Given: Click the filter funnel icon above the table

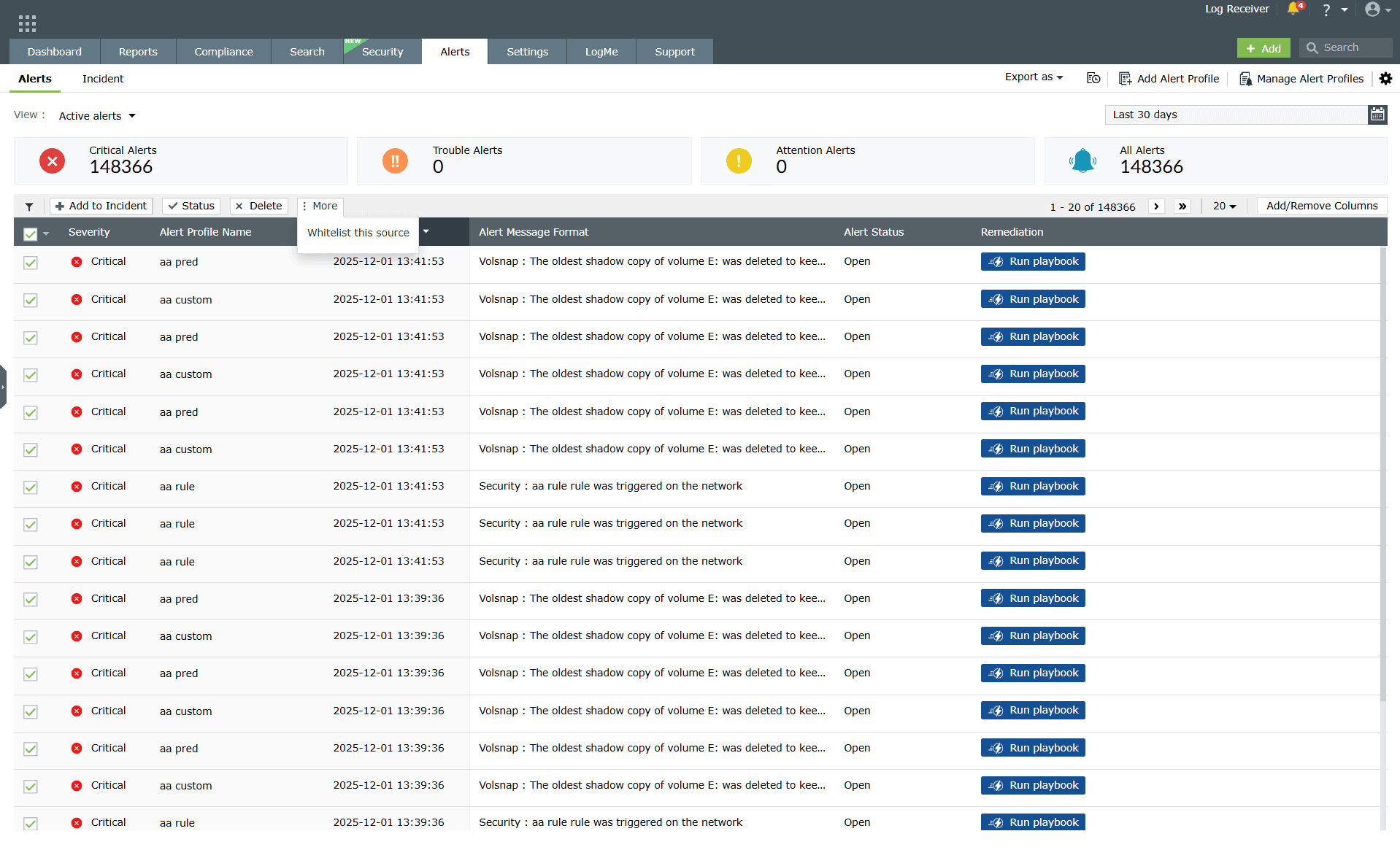Looking at the screenshot, I should tap(29, 206).
